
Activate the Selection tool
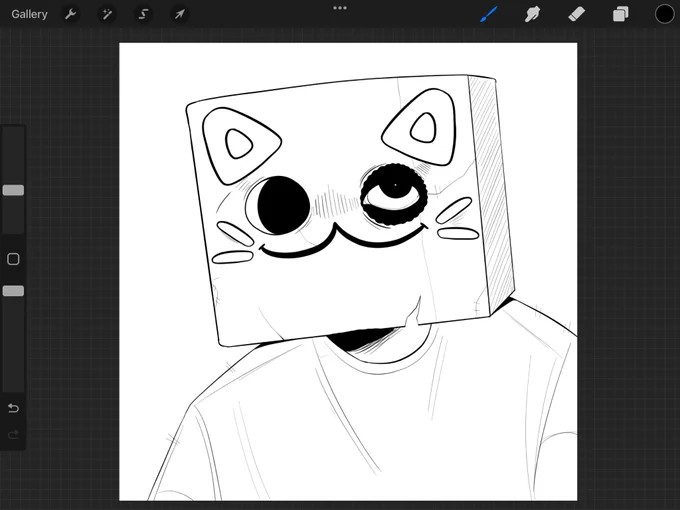[143, 14]
